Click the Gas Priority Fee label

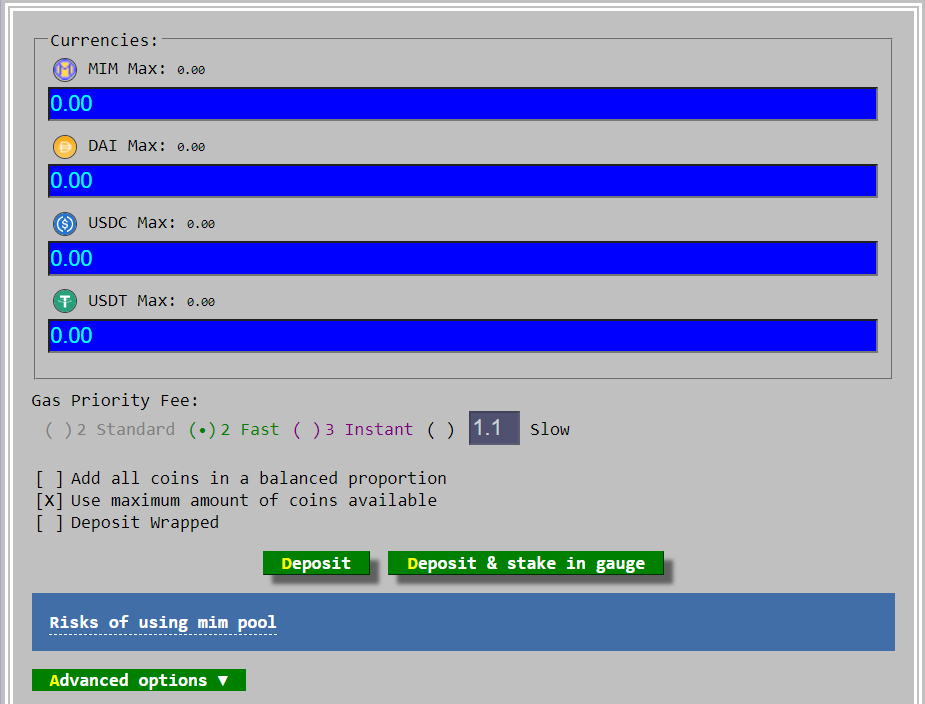tap(115, 401)
